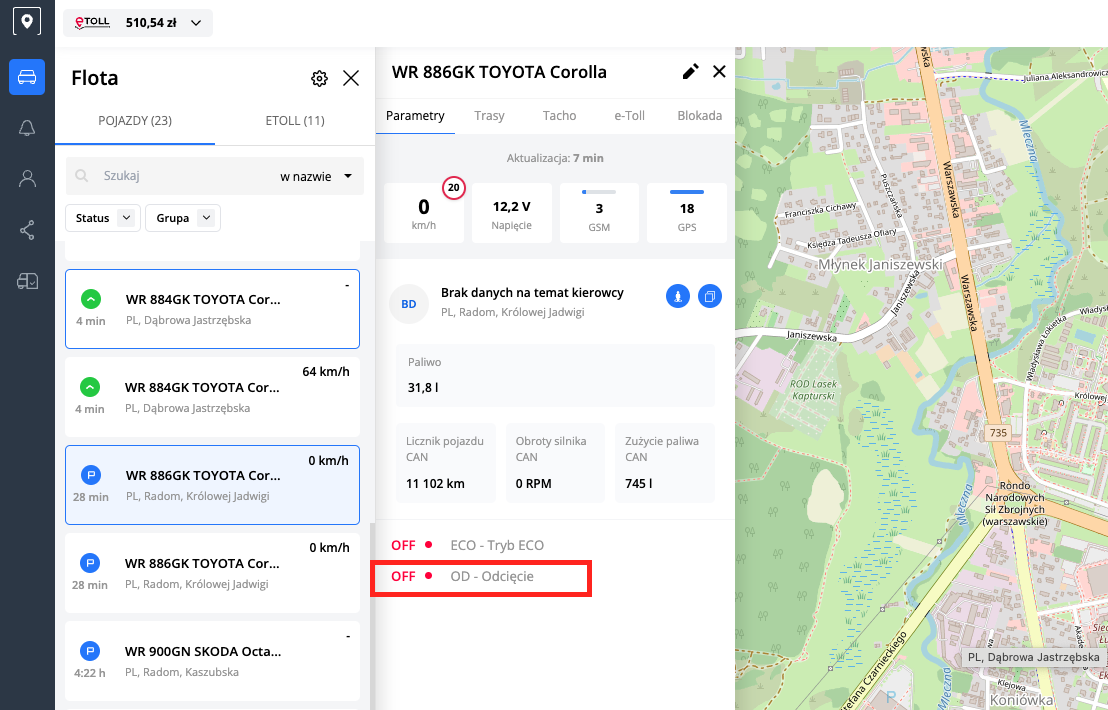
Task: Close the Flota panel
Action: point(351,78)
